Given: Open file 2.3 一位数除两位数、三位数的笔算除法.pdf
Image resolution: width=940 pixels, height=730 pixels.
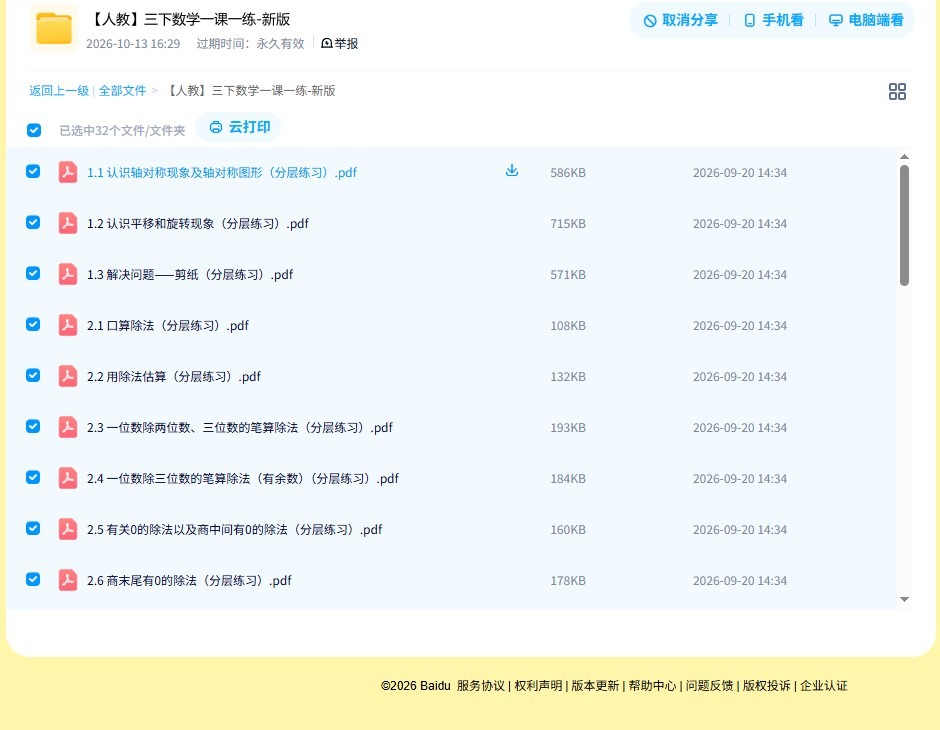Looking at the screenshot, I should point(240,427).
